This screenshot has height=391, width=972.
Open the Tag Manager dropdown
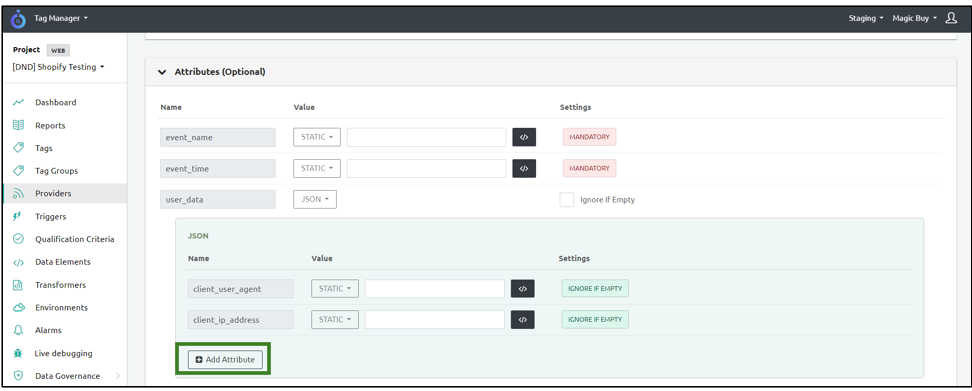pyautogui.click(x=61, y=19)
